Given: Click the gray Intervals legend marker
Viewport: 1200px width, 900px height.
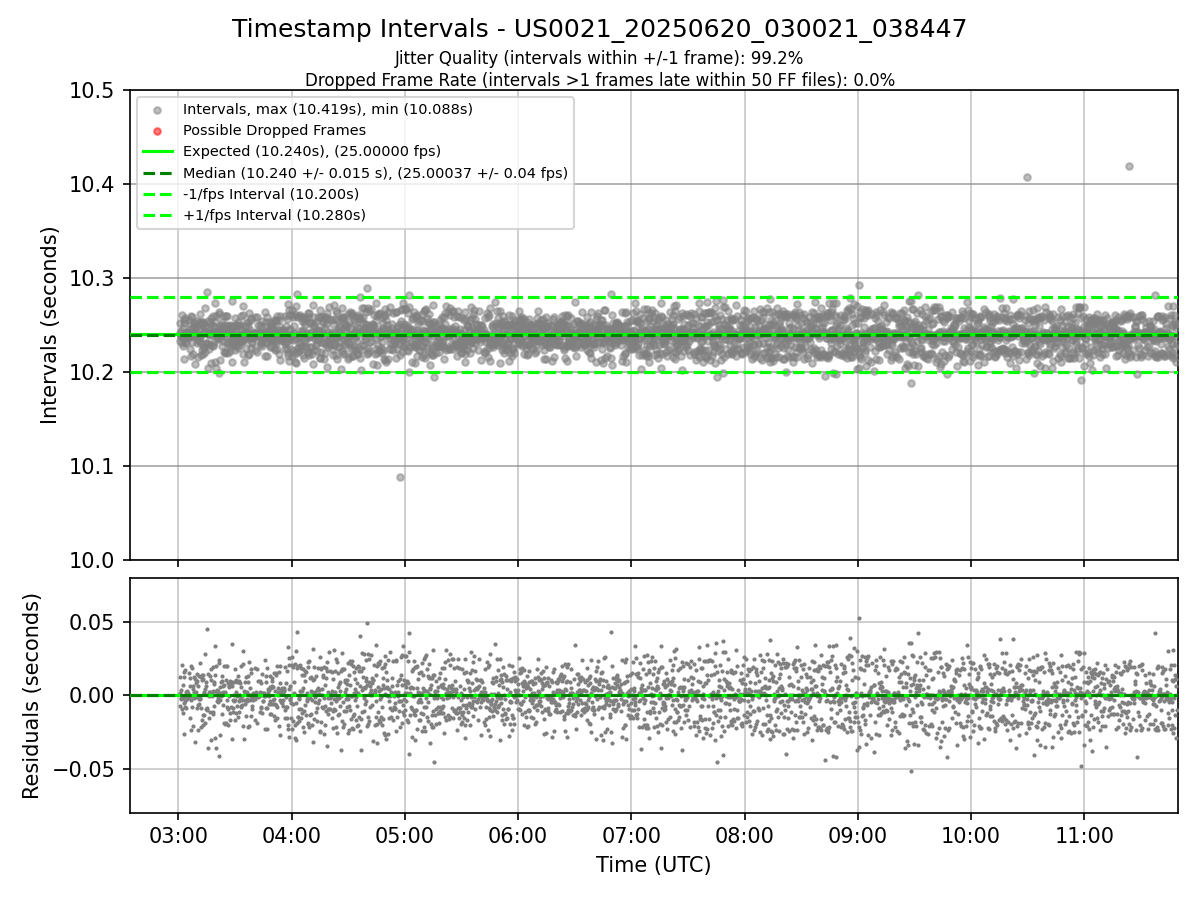Looking at the screenshot, I should click(x=156, y=110).
